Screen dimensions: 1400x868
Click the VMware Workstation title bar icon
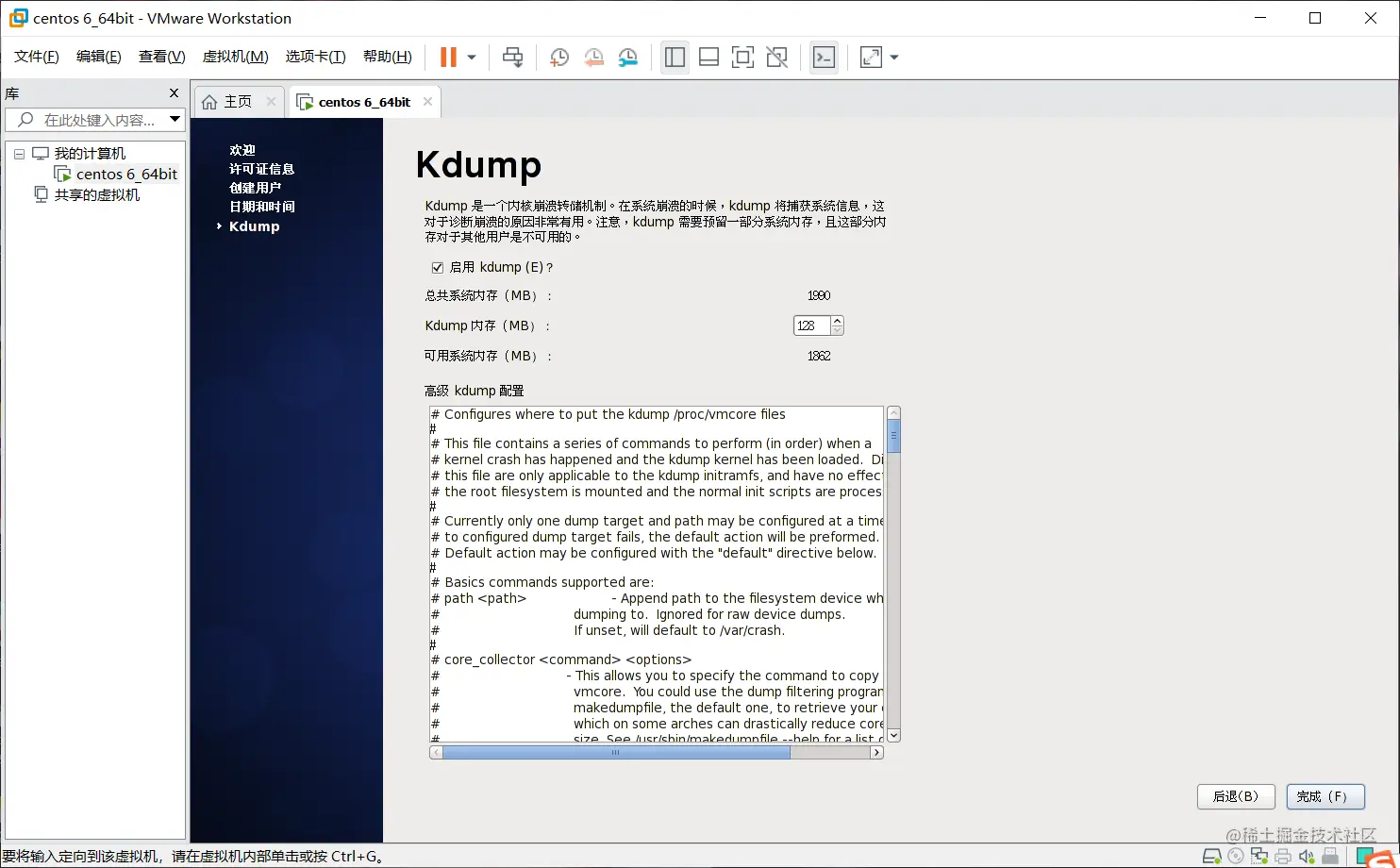pyautogui.click(x=18, y=18)
